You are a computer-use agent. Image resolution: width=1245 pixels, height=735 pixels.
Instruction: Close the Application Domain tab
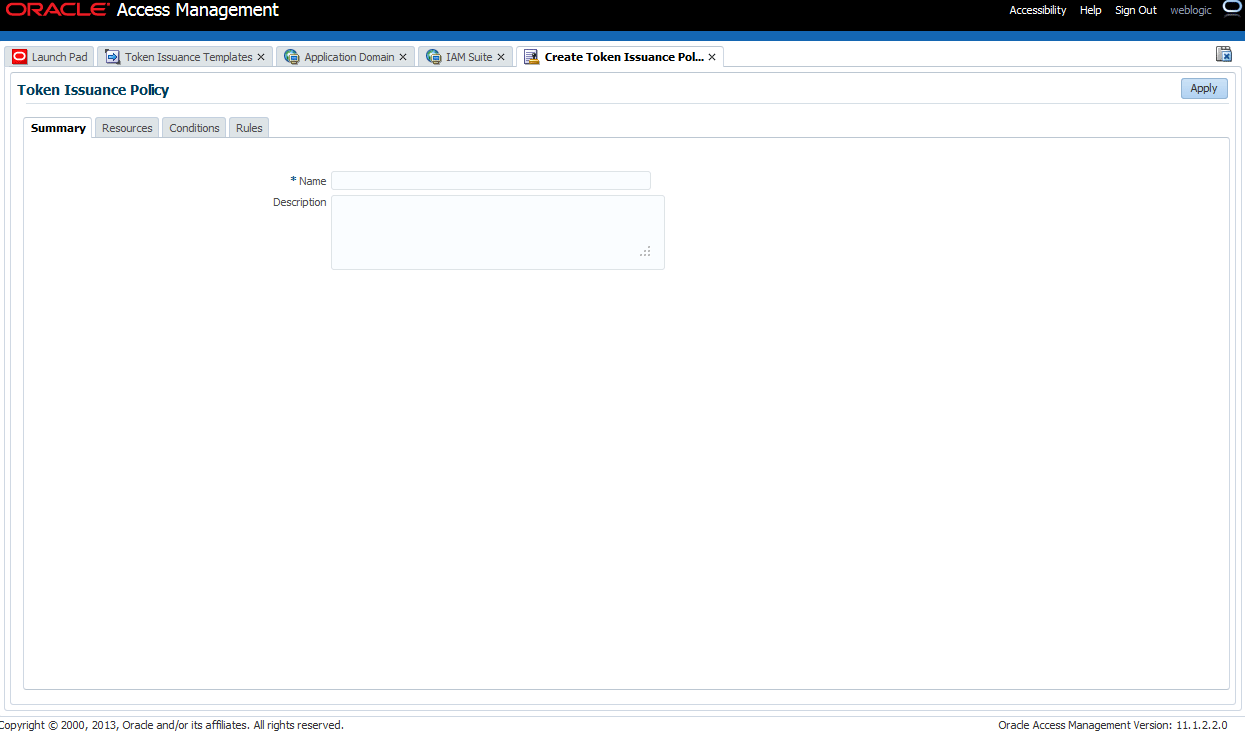(403, 57)
